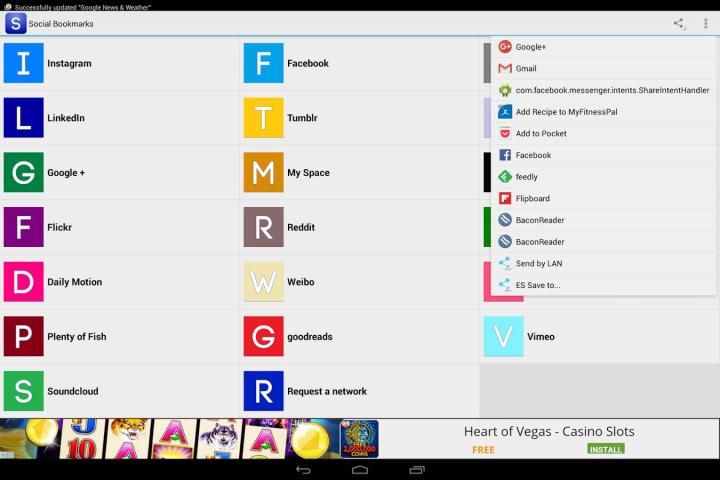The image size is (720, 480).
Task: Tap the green Soundcloud tile icon
Action: (23, 391)
